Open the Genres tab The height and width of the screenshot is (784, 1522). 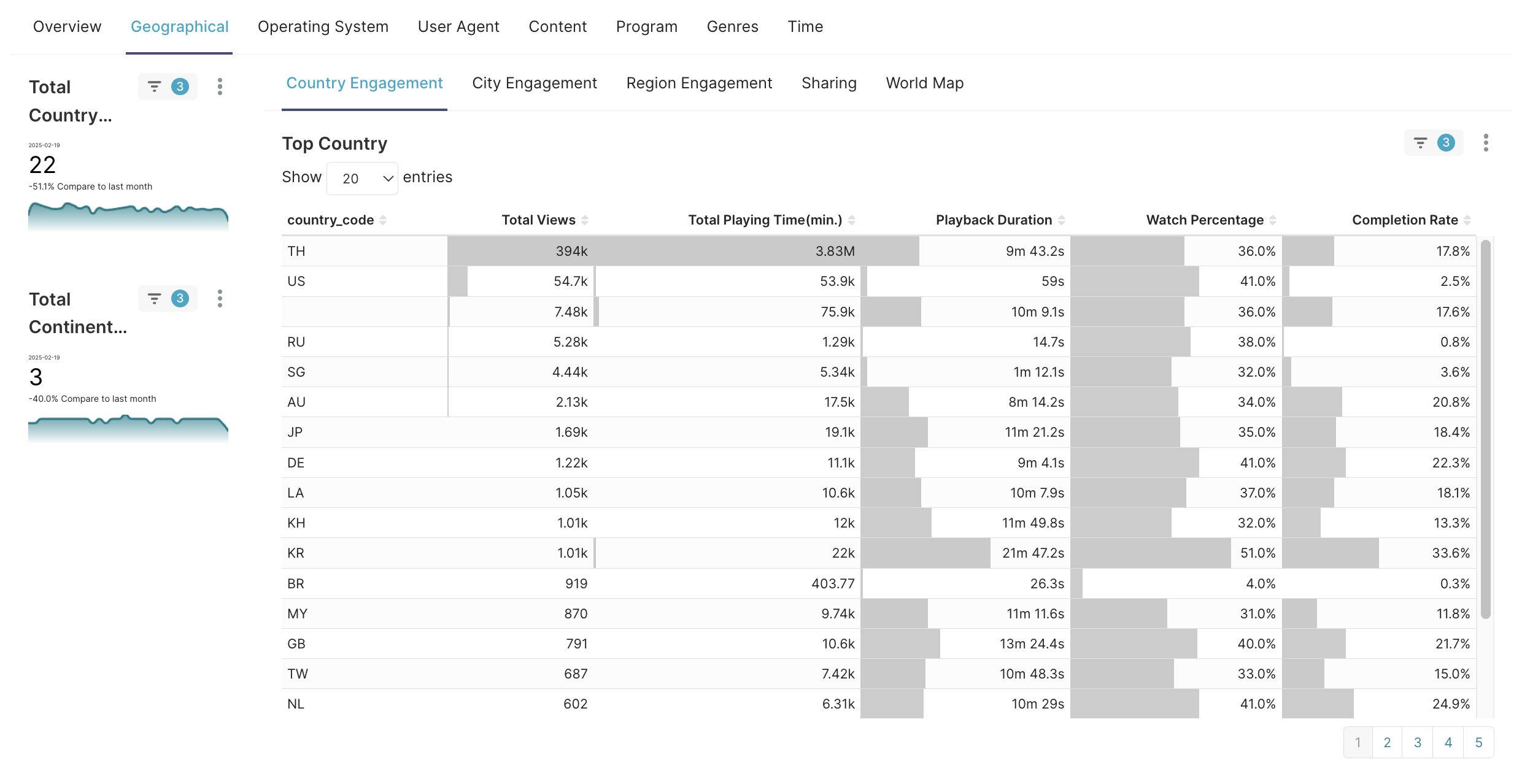732,26
